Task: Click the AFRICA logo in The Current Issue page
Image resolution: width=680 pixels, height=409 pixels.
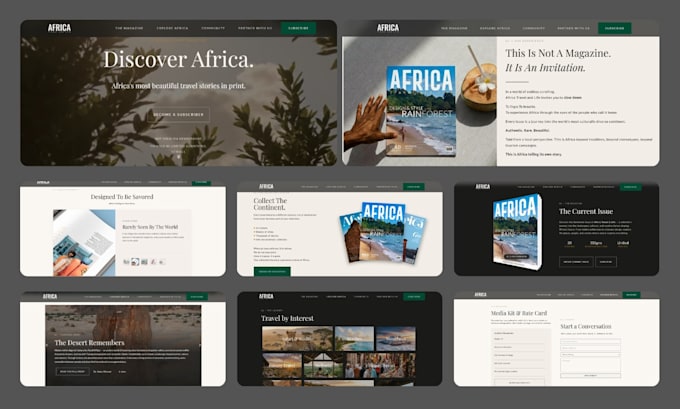Action: (x=483, y=187)
